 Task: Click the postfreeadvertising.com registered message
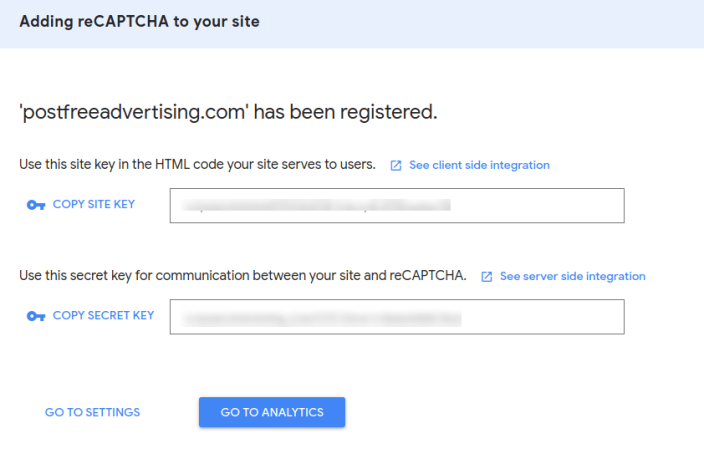[228, 112]
